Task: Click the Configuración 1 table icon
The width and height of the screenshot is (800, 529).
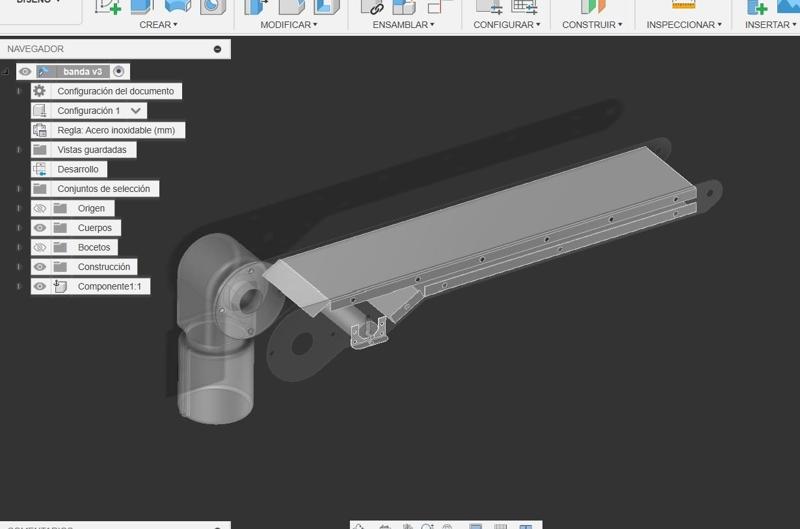Action: pyautogui.click(x=40, y=111)
